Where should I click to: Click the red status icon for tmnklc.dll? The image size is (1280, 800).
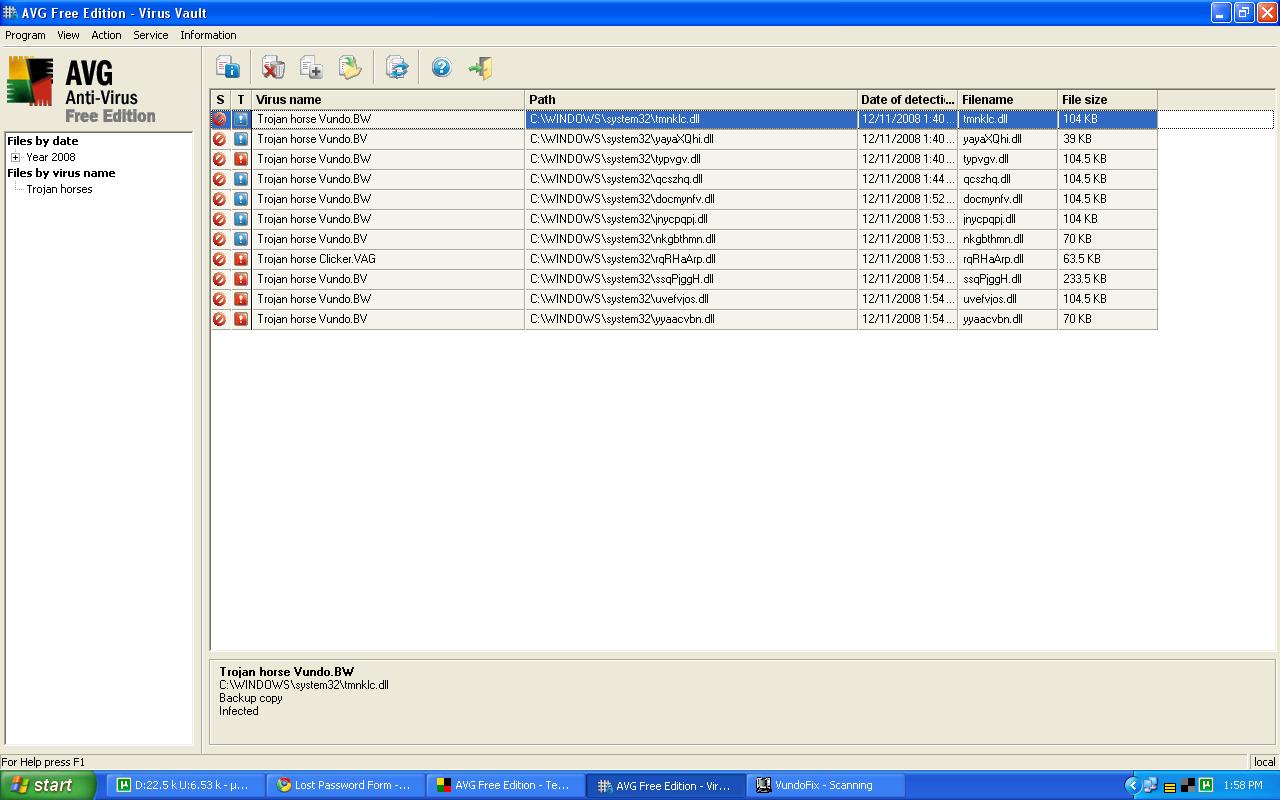coord(220,119)
